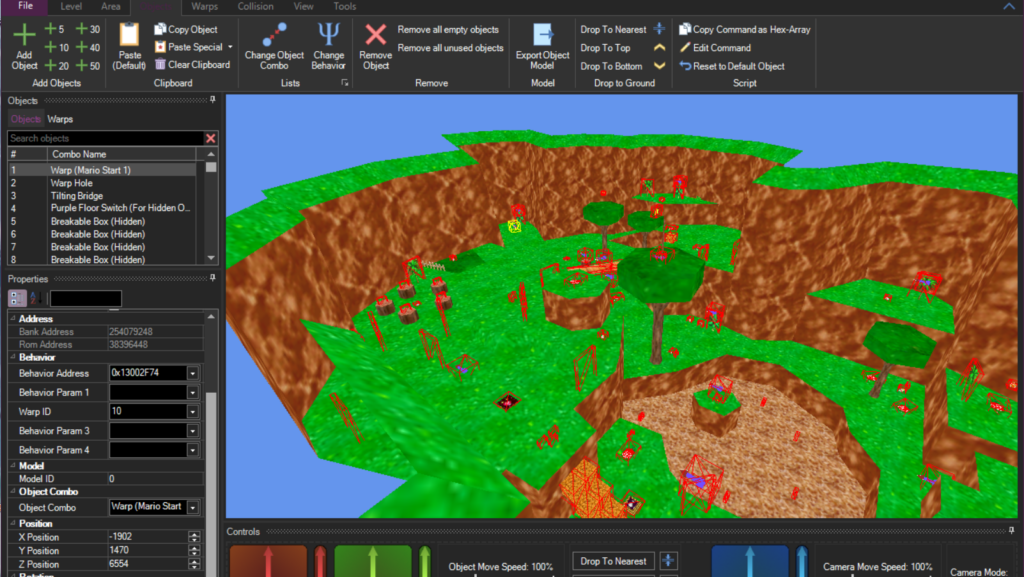Screen dimensions: 1024x577
Task: Click Copy Object in the Clipboard group
Action: [x=185, y=29]
